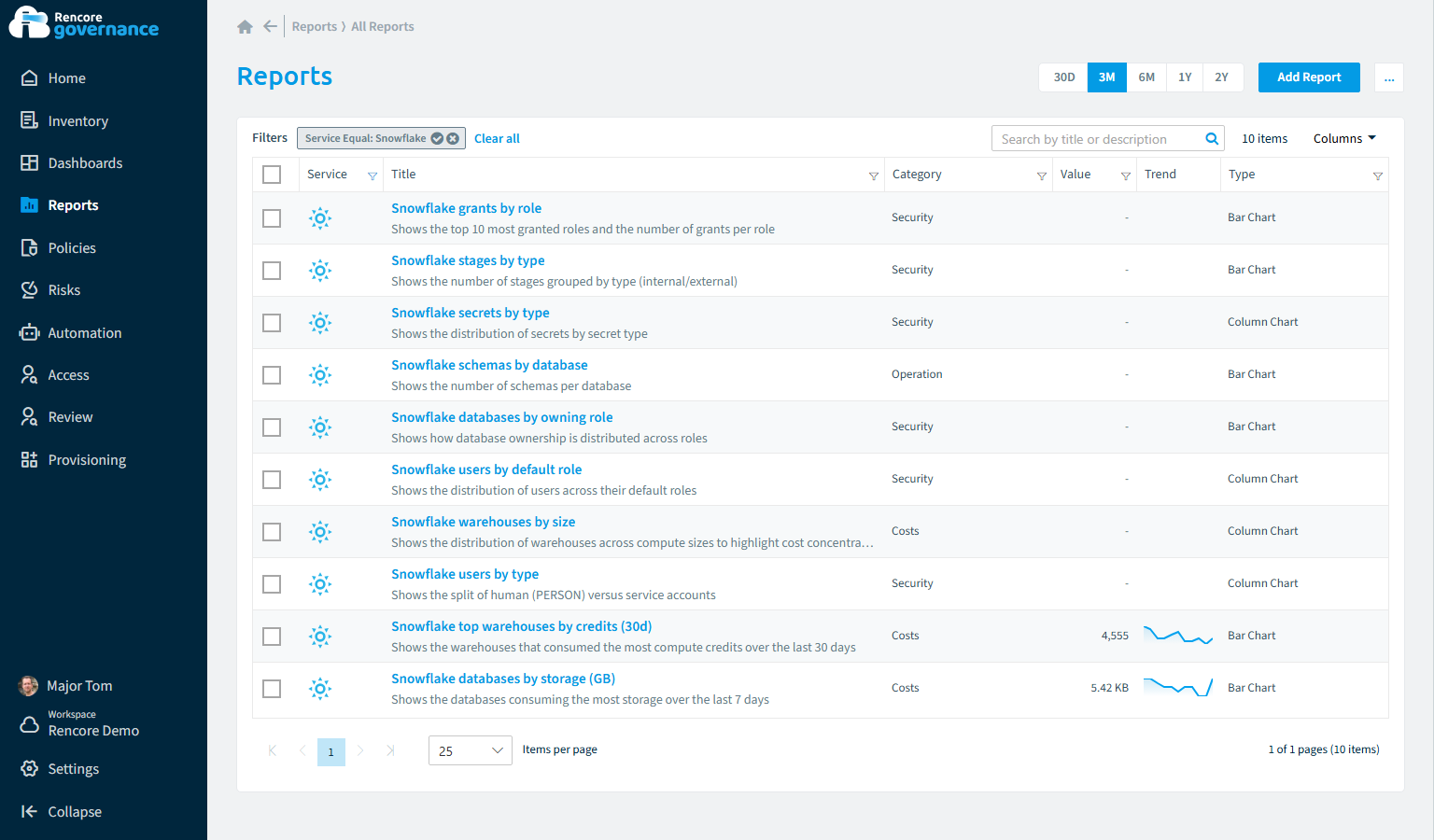Remove the Service Equal Snowflake filter
Screen dimensions: 1434x840
click(453, 138)
